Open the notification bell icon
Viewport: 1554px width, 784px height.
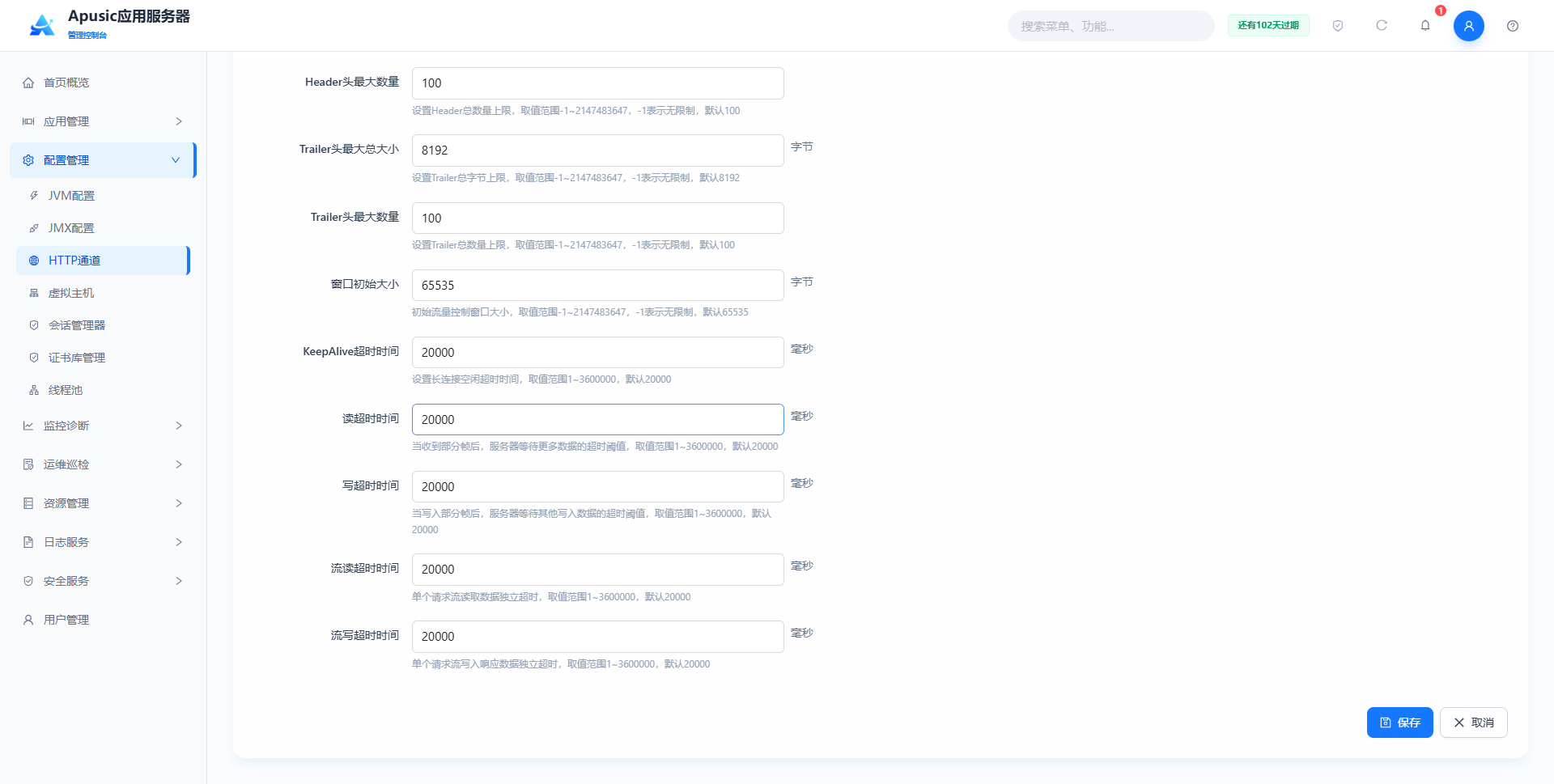pos(1425,26)
